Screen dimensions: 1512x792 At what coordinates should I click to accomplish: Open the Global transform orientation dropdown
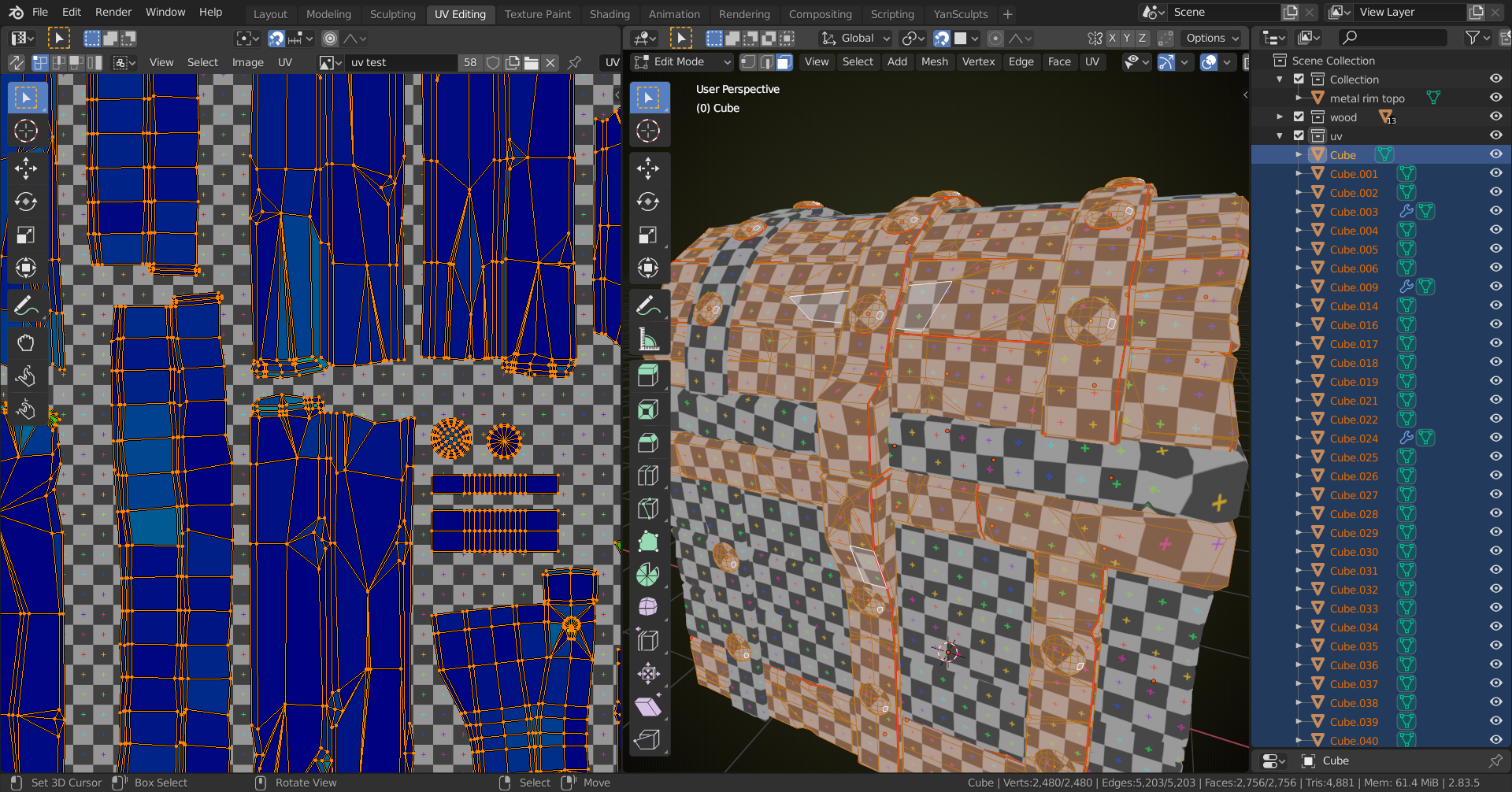(856, 38)
